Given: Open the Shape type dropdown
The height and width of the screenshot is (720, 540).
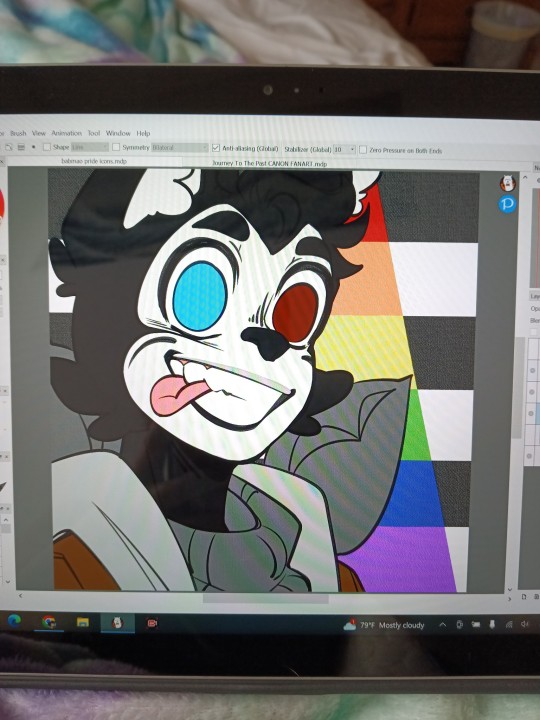Looking at the screenshot, I should click(x=90, y=147).
